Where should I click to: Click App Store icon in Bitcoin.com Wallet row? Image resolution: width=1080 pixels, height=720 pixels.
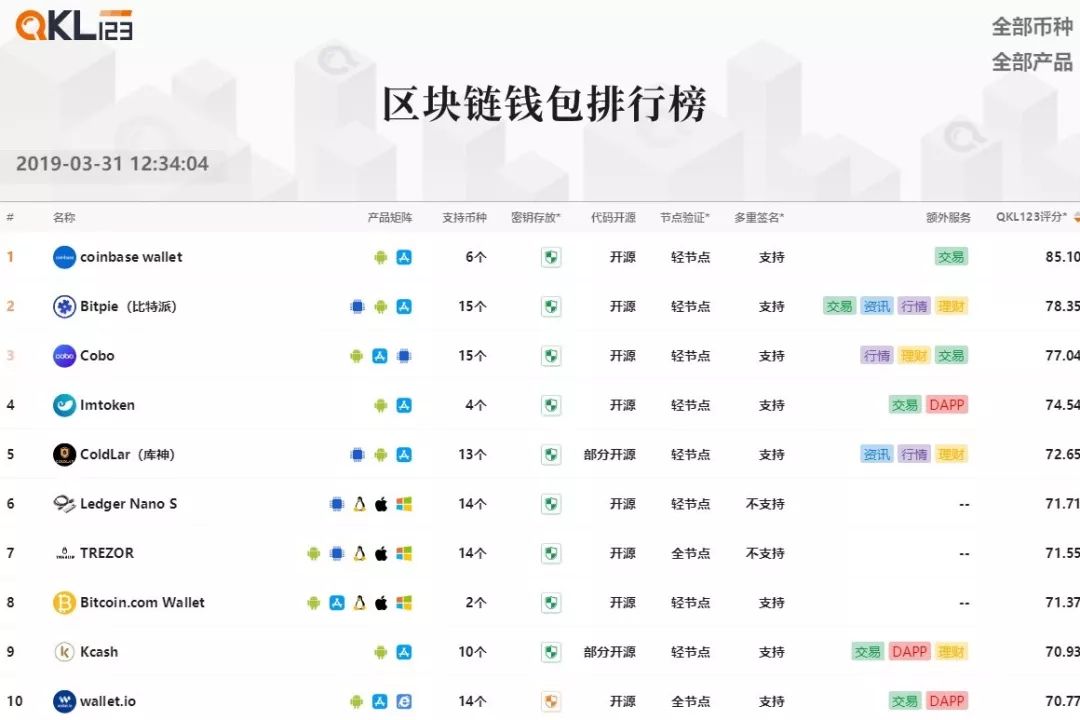[337, 603]
